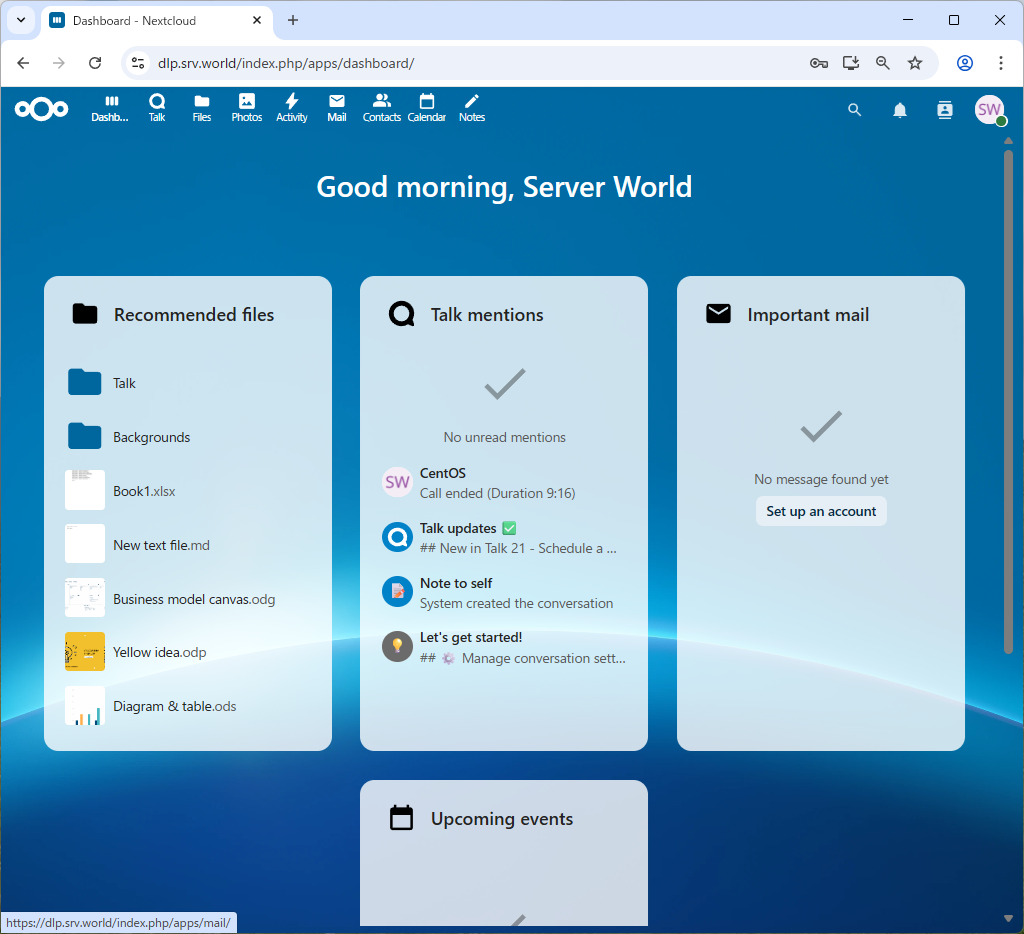Open the Notes app

[x=471, y=107]
